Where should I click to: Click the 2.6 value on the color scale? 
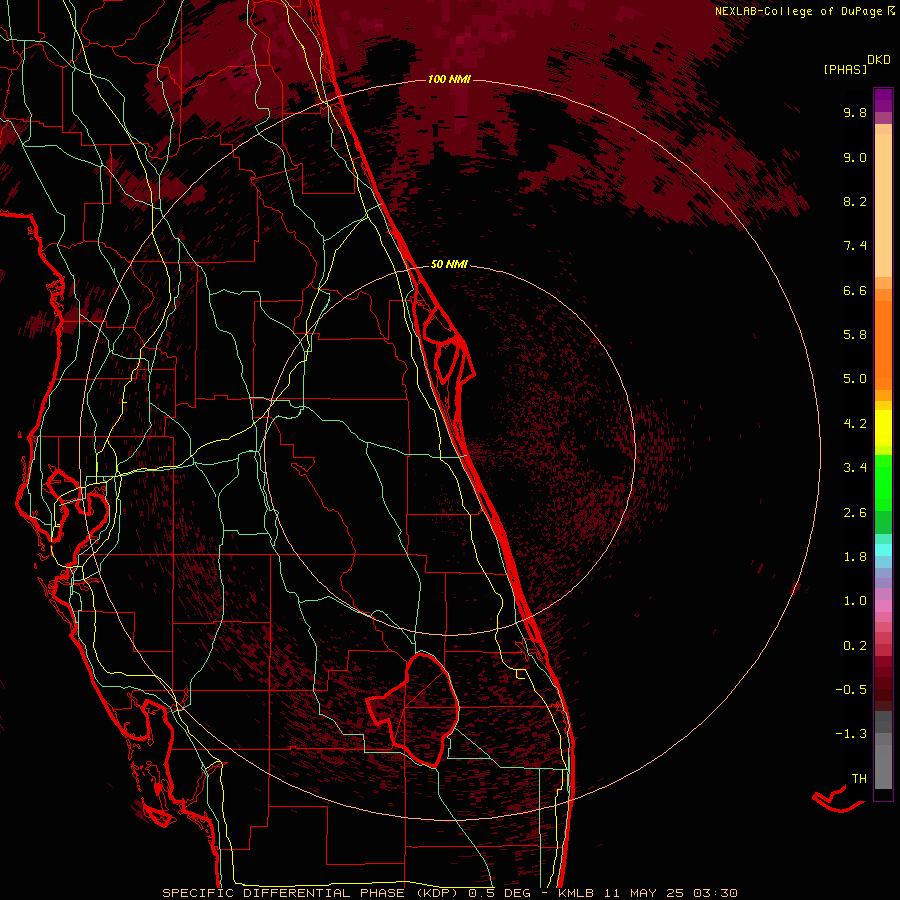pyautogui.click(x=855, y=513)
